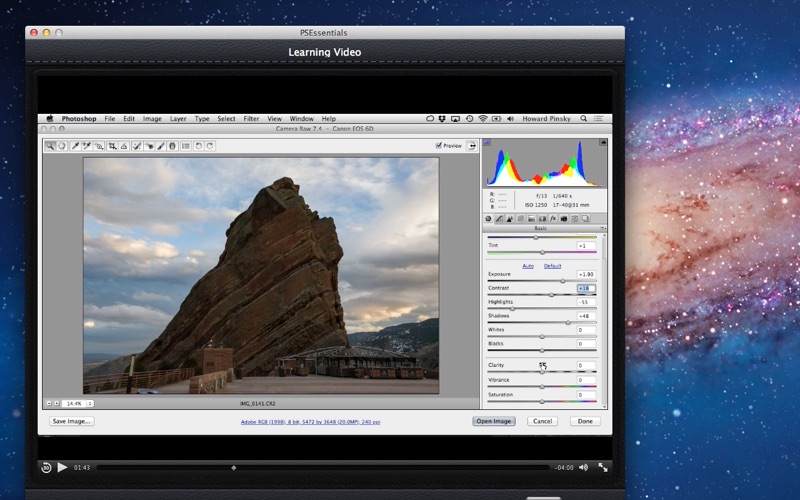Click the Done button

click(585, 421)
